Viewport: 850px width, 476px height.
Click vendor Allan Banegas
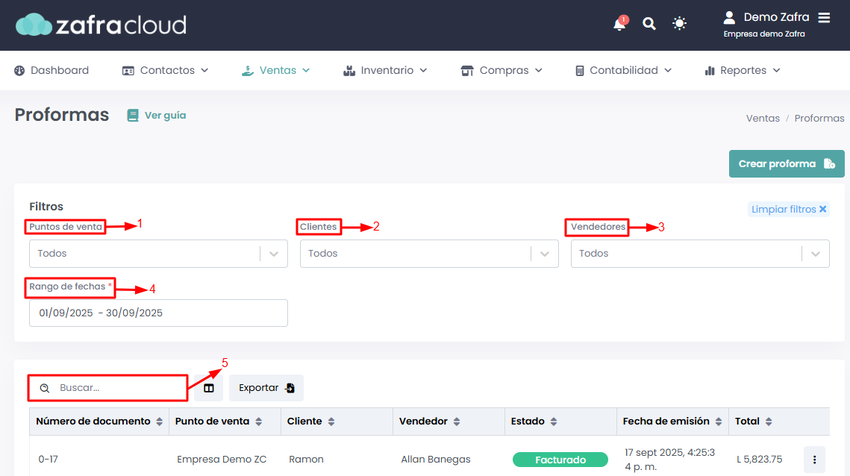click(436, 459)
